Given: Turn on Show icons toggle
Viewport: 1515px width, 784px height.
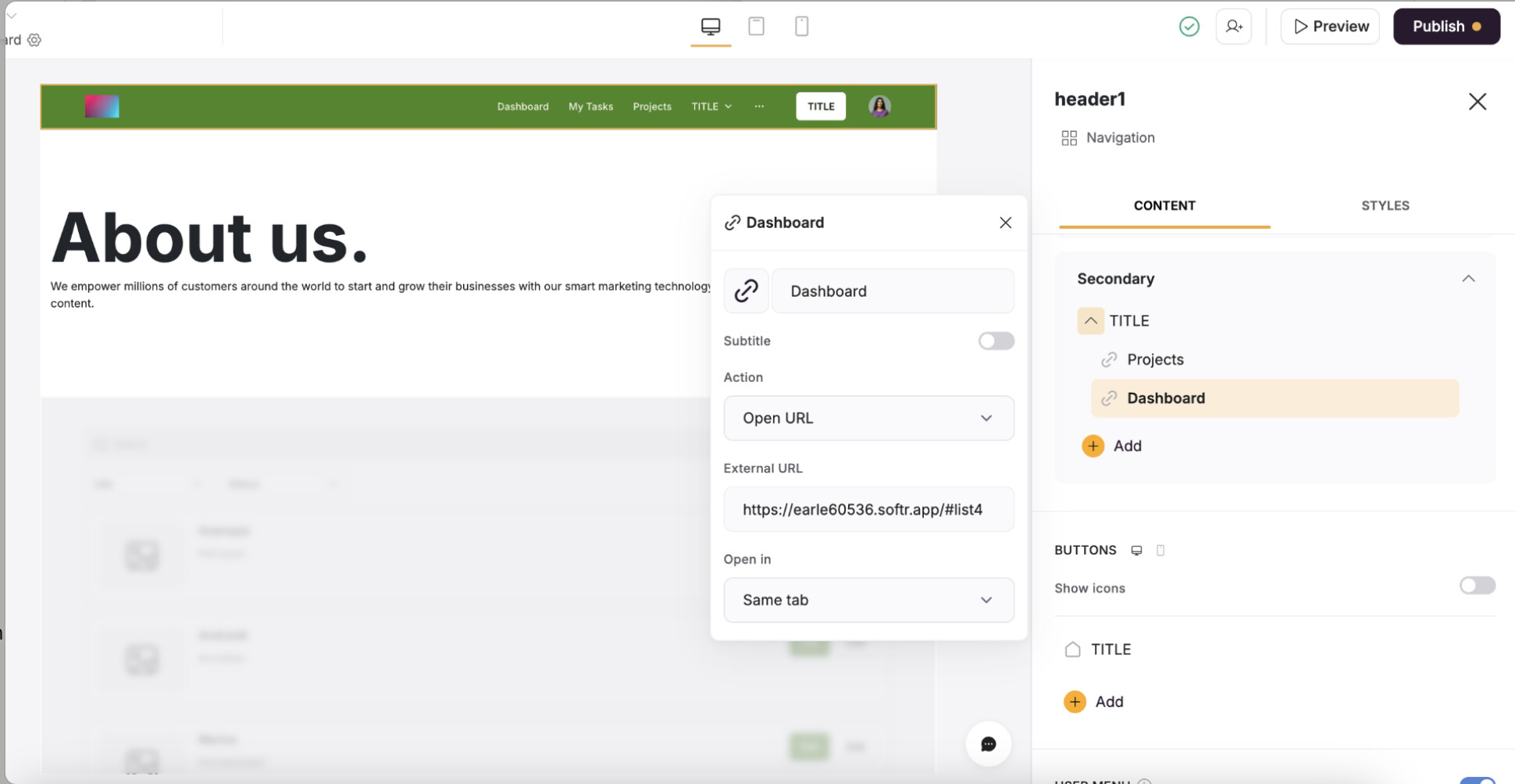Looking at the screenshot, I should pyautogui.click(x=1476, y=586).
